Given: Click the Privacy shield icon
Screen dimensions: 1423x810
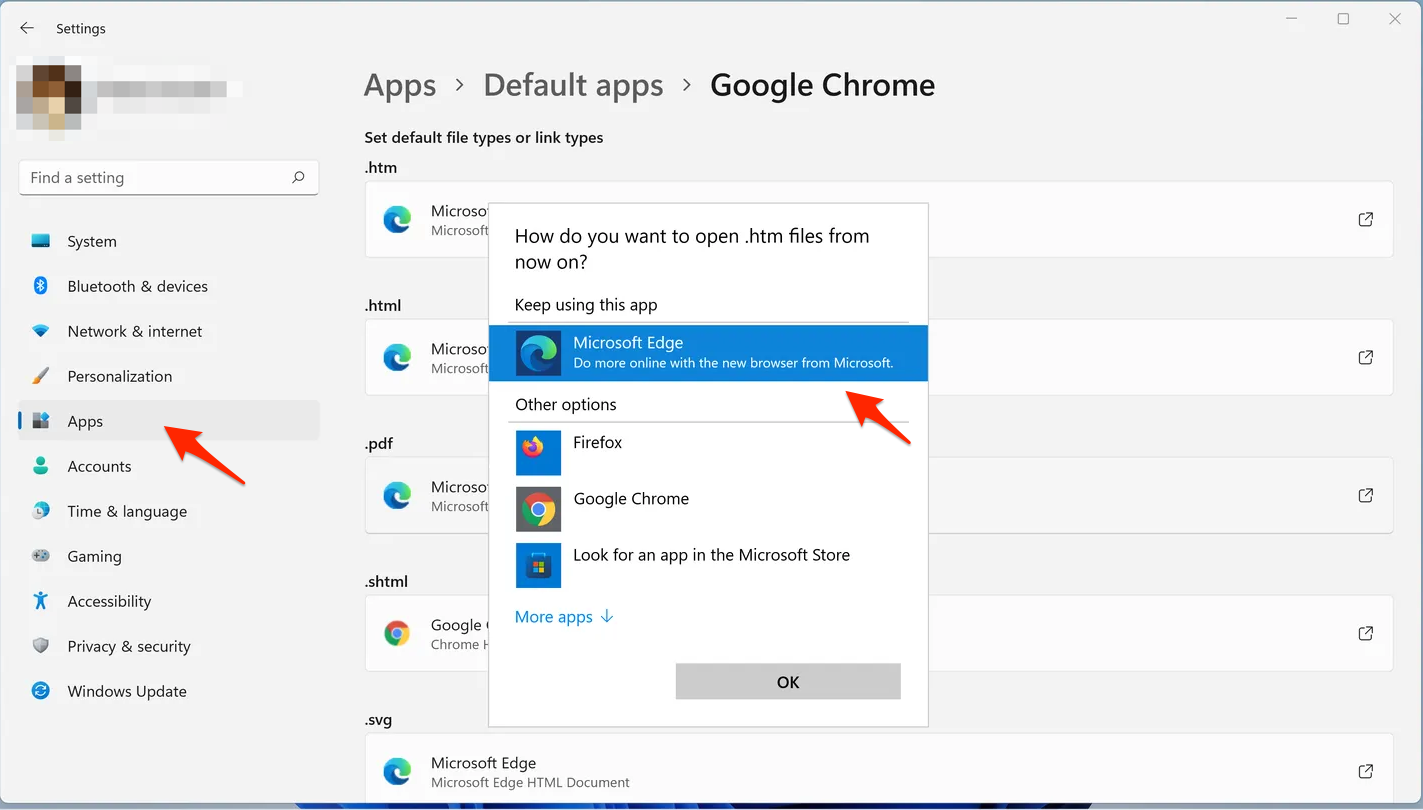Looking at the screenshot, I should [41, 646].
